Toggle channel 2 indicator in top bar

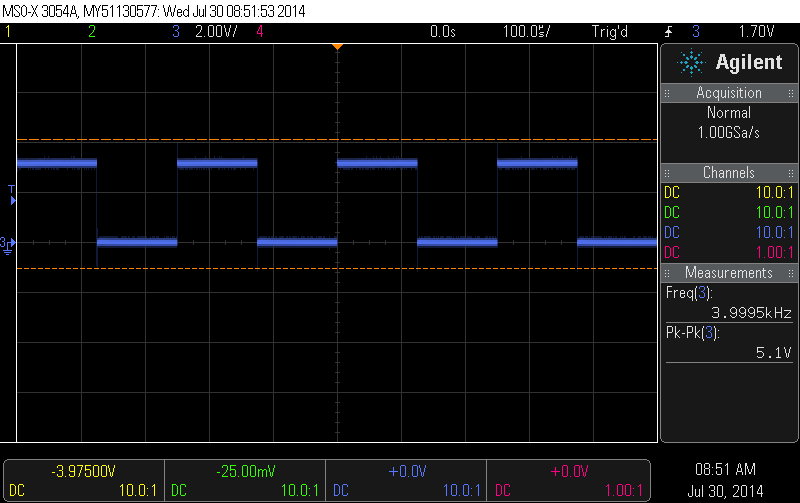pyautogui.click(x=92, y=32)
